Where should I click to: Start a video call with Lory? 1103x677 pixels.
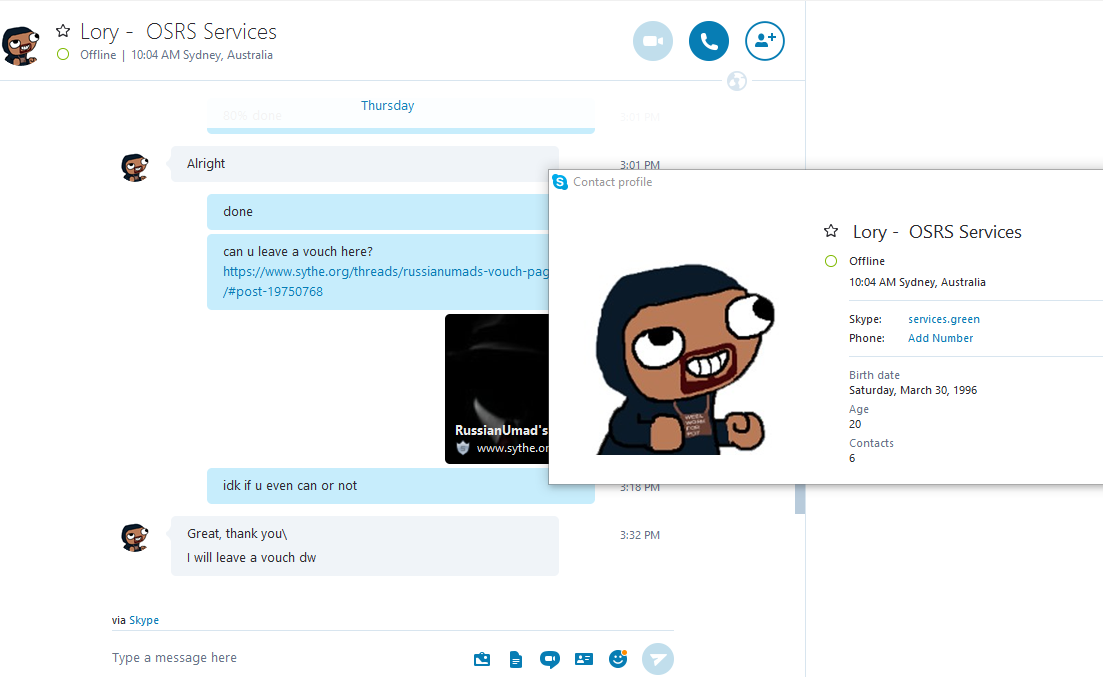[x=653, y=42]
